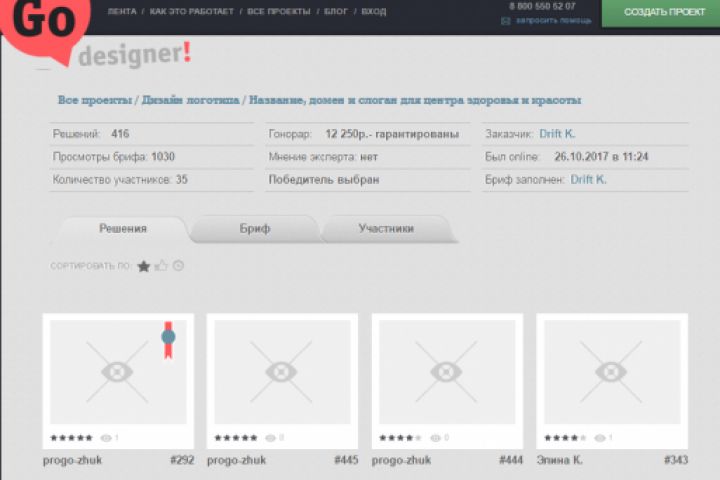Switch to the Бриф tab
The height and width of the screenshot is (480, 720).
point(255,228)
